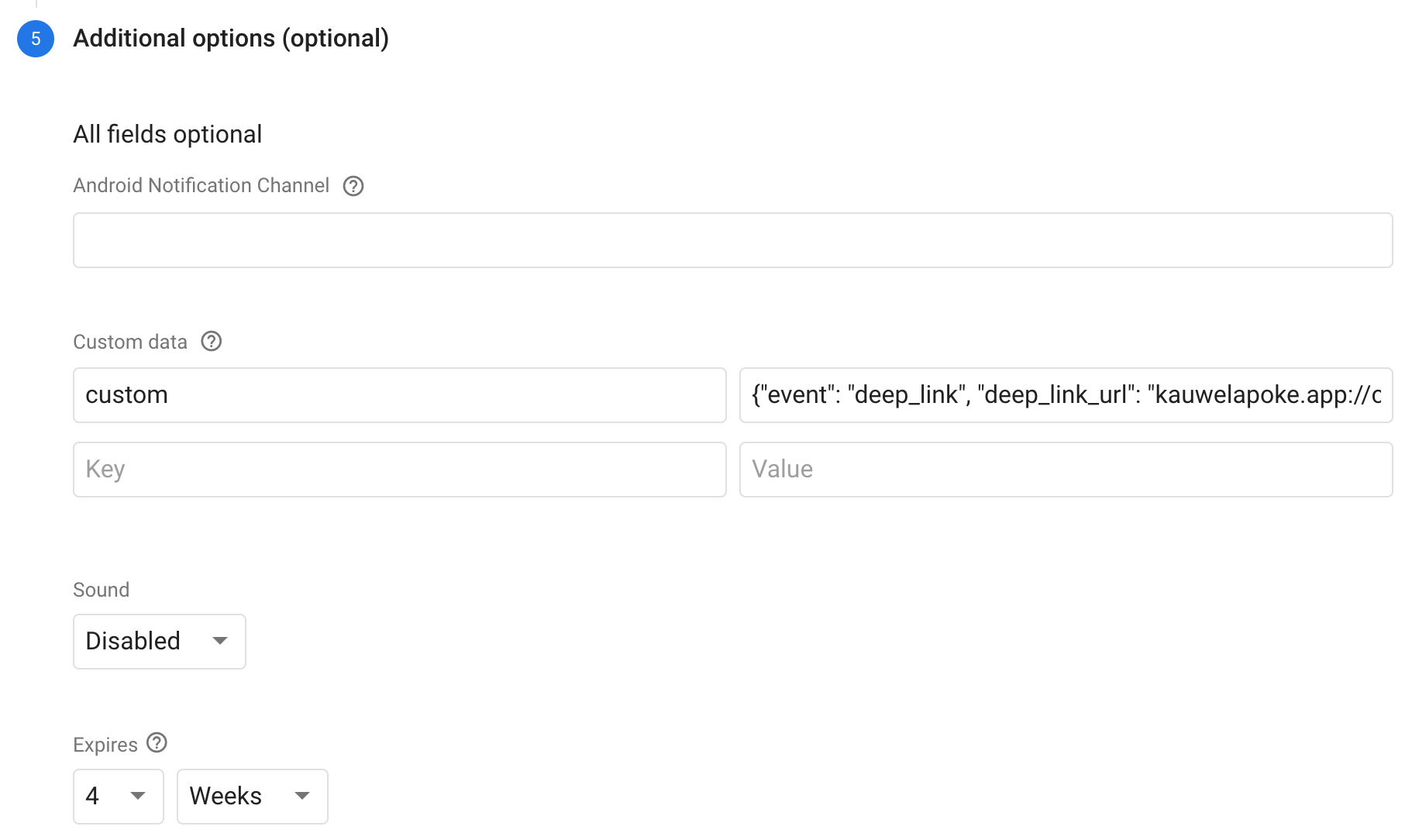Open the Sound dropdown set to Disabled
The height and width of the screenshot is (840, 1412).
159,642
